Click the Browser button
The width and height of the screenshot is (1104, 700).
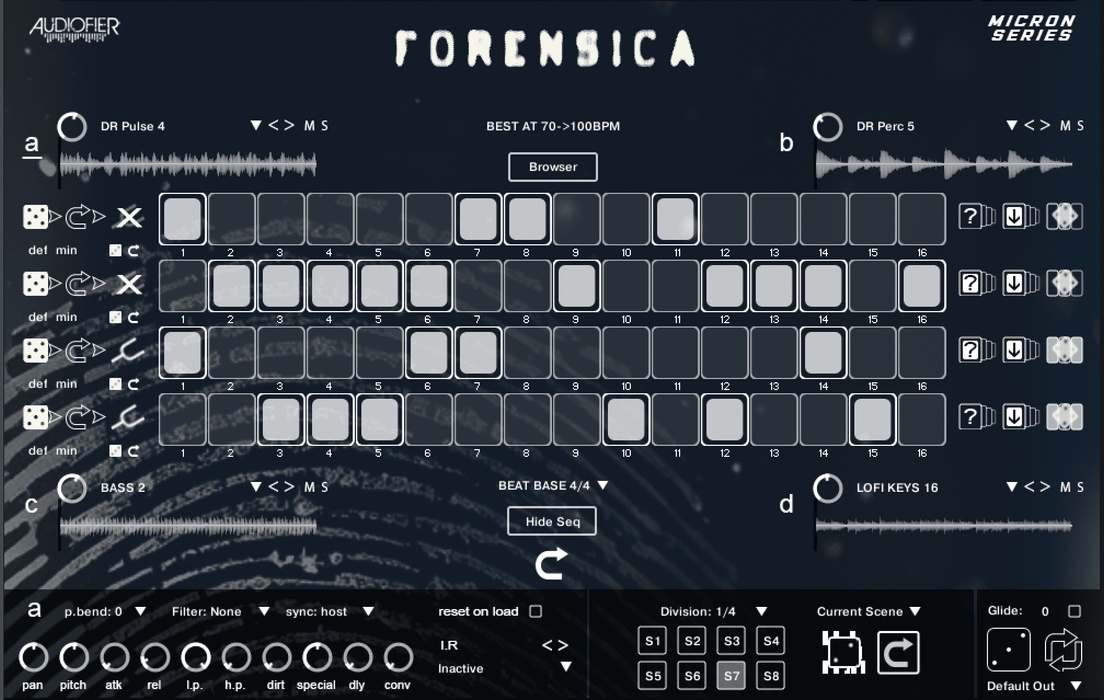pos(552,167)
